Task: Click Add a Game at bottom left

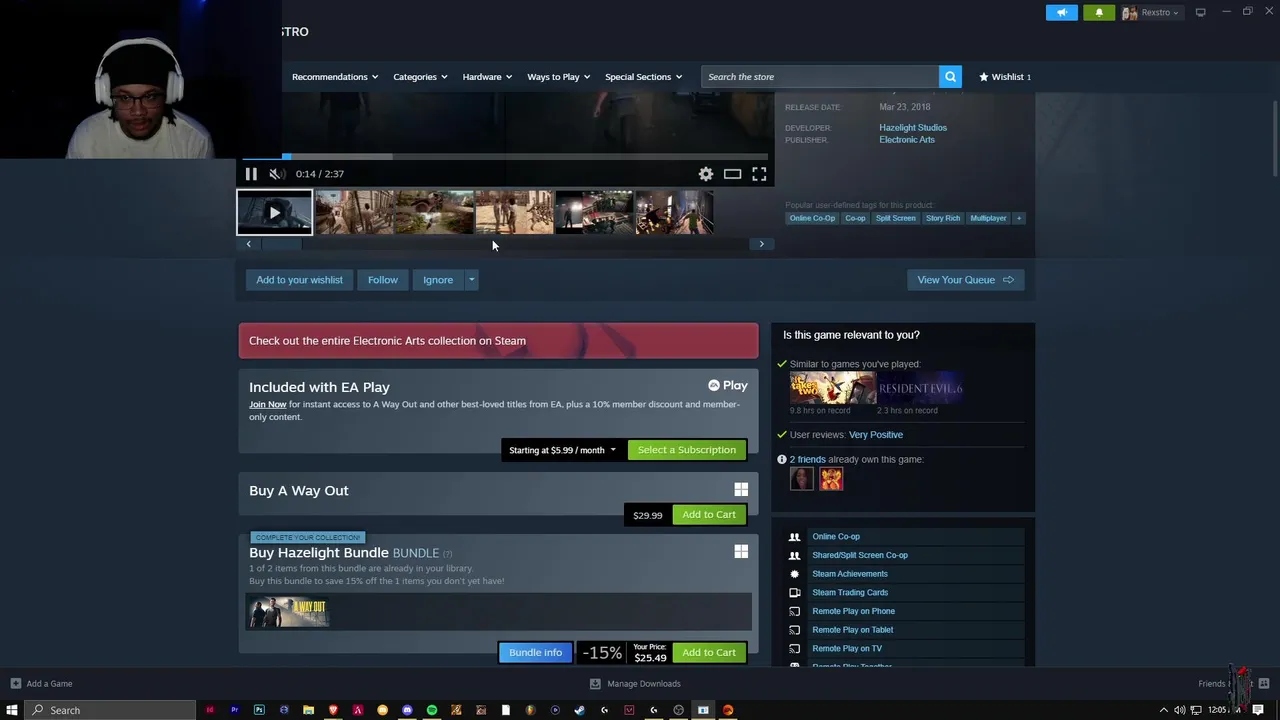Action: (41, 684)
